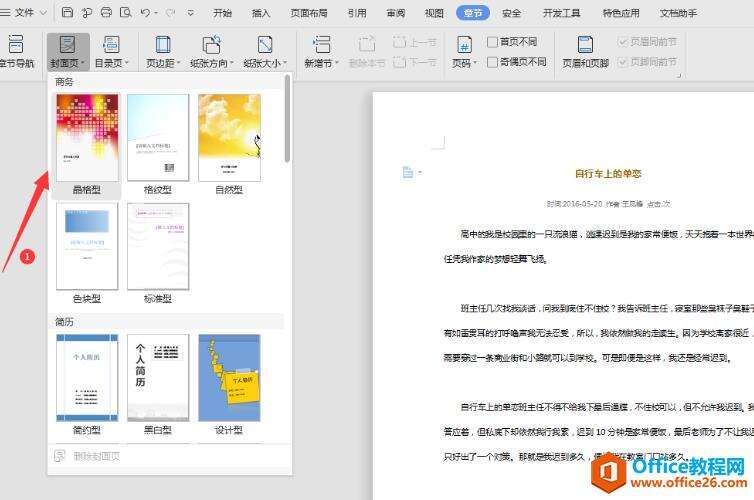
Task: Enable the 首页不同 checkbox
Action: click(492, 42)
